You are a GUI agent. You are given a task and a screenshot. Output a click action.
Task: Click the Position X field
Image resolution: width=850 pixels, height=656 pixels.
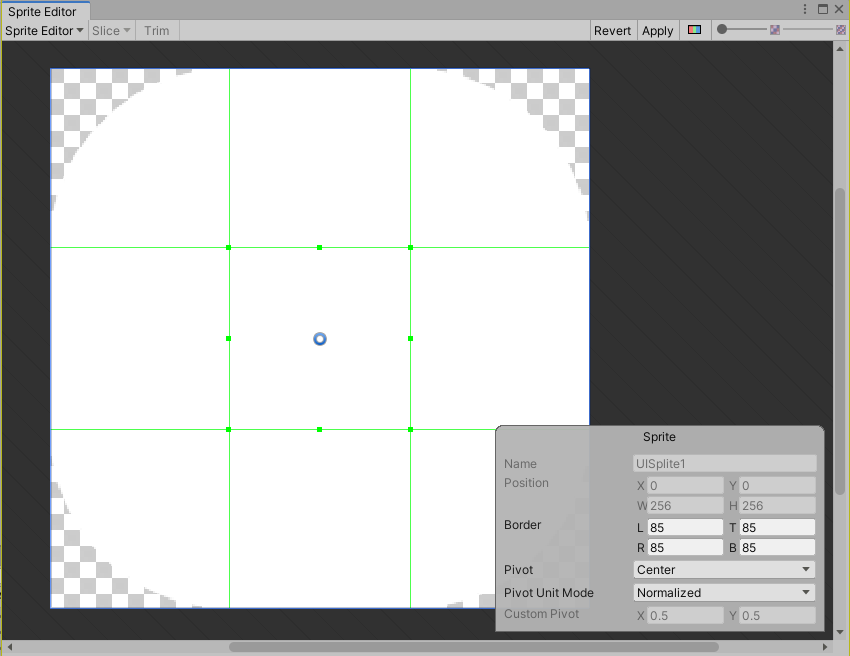(x=685, y=486)
